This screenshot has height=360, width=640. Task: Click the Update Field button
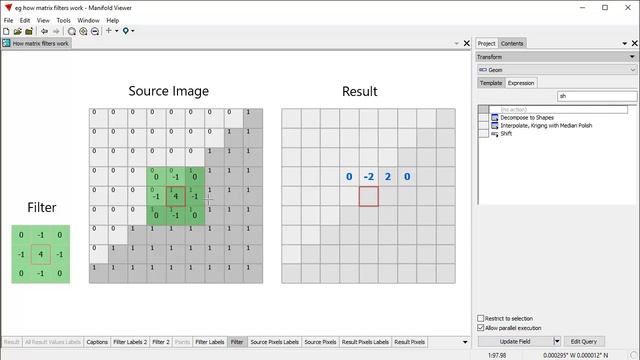coord(515,341)
